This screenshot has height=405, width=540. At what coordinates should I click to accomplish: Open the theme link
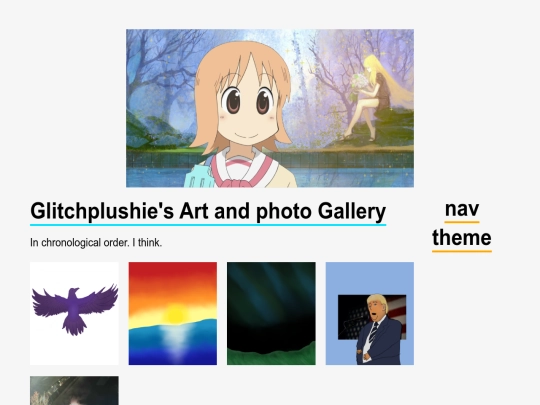point(462,238)
